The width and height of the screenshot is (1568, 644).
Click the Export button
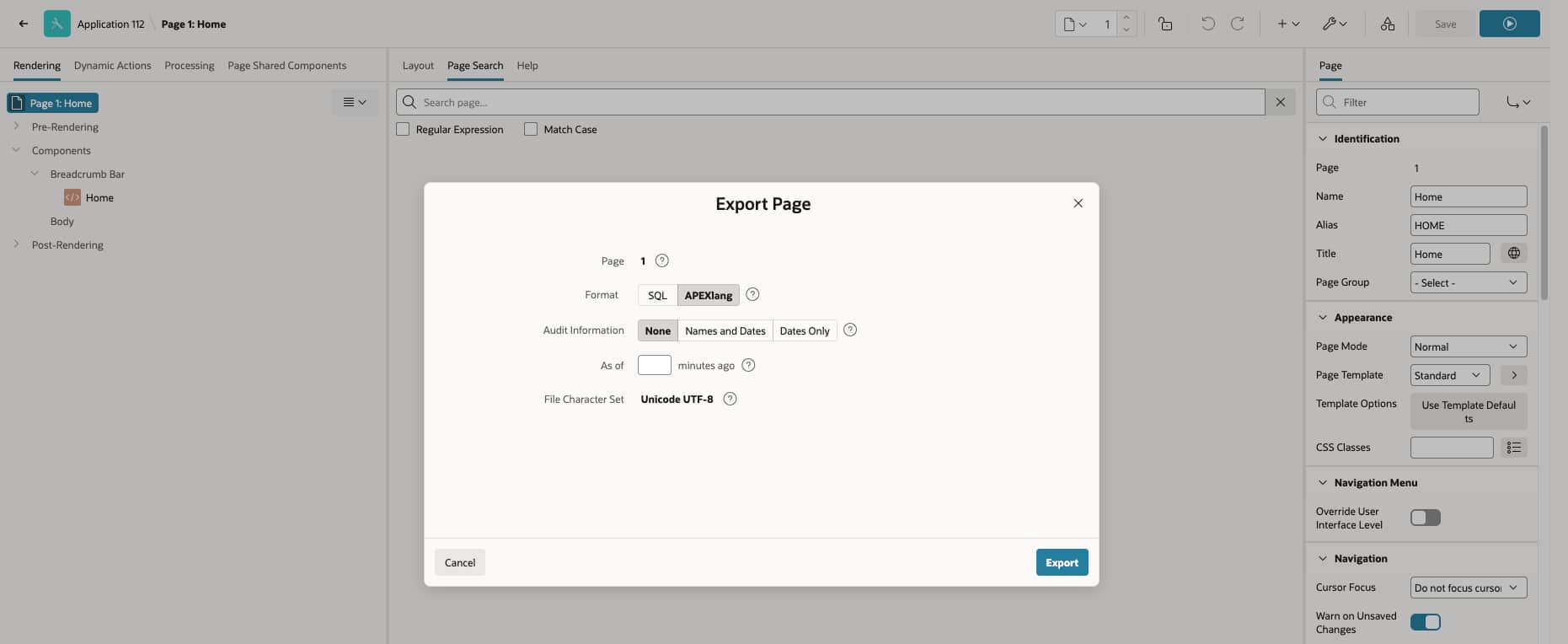[1062, 562]
